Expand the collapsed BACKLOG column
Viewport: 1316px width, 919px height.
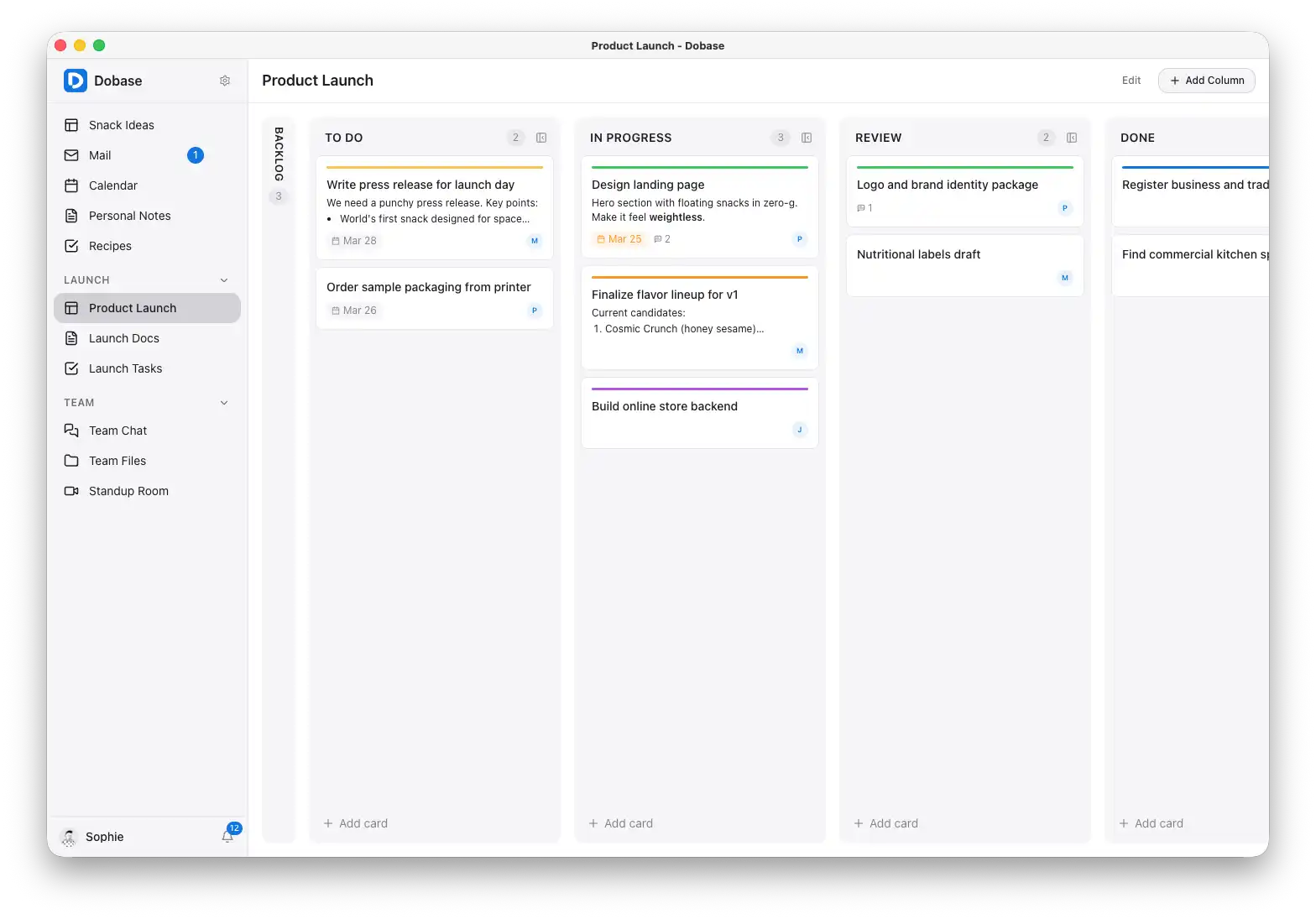[x=279, y=154]
